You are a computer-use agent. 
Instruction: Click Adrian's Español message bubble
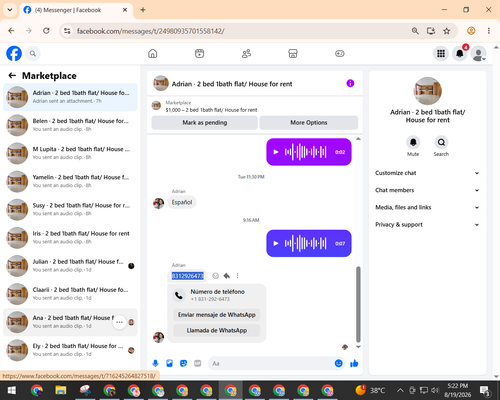point(182,202)
